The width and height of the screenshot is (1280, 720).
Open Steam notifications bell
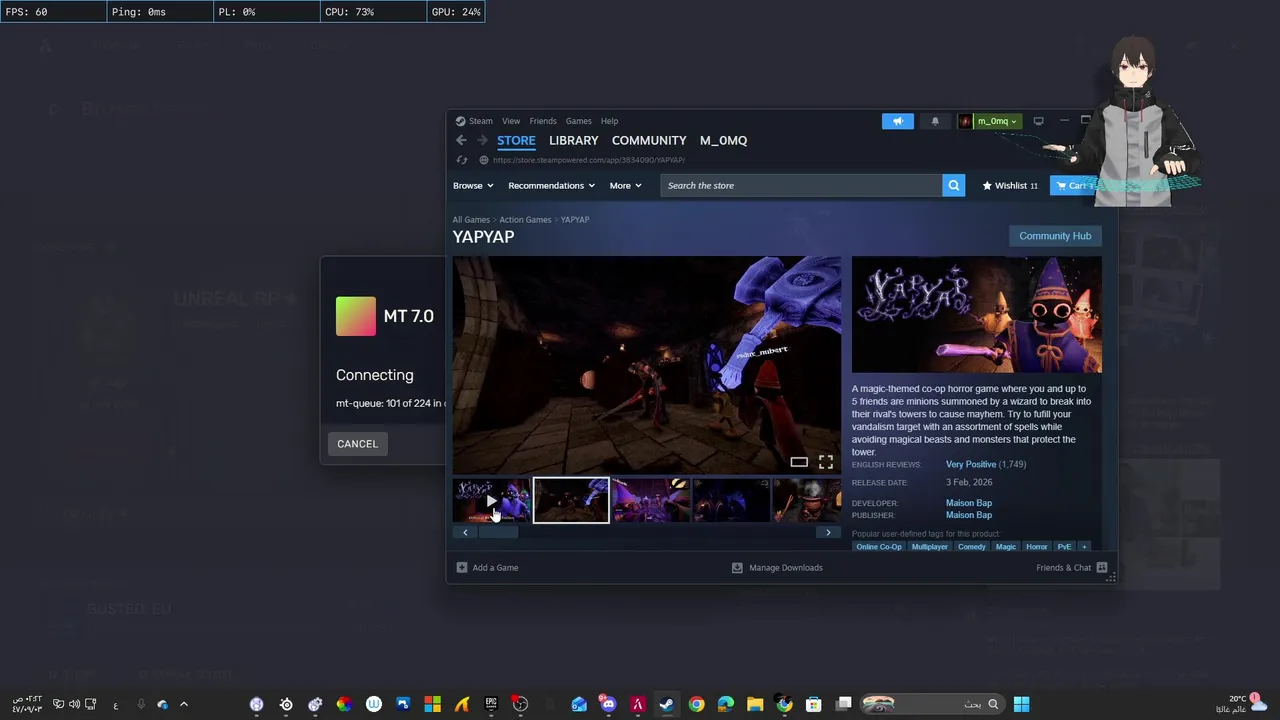click(x=935, y=121)
